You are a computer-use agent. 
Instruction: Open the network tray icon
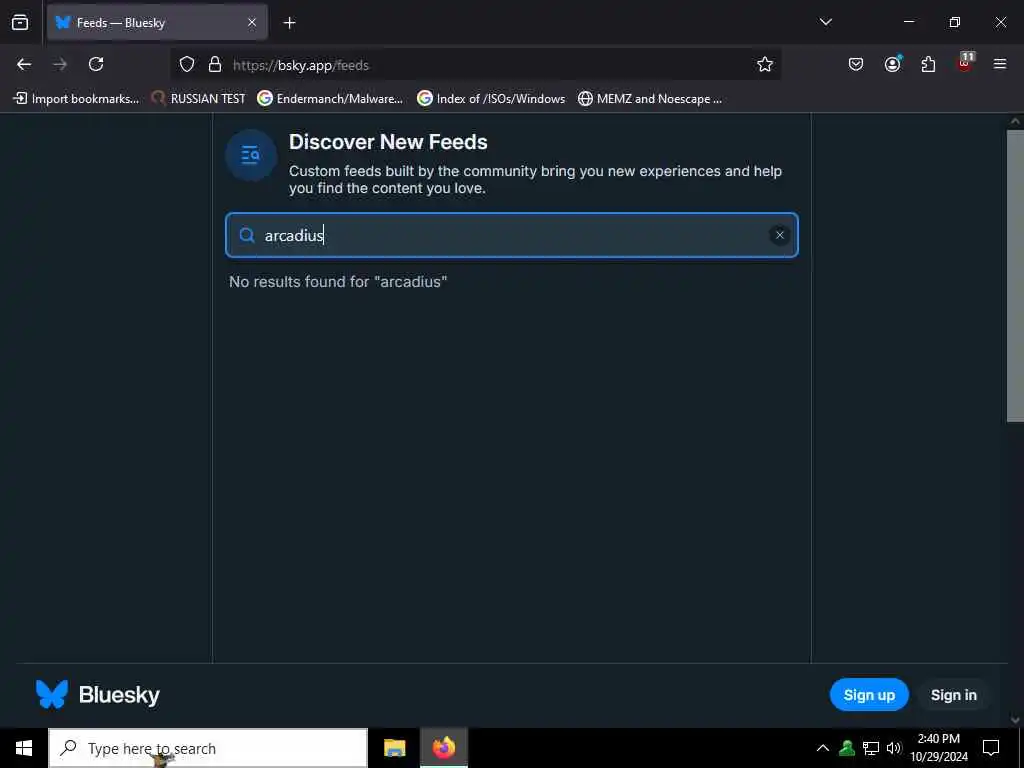(x=871, y=748)
